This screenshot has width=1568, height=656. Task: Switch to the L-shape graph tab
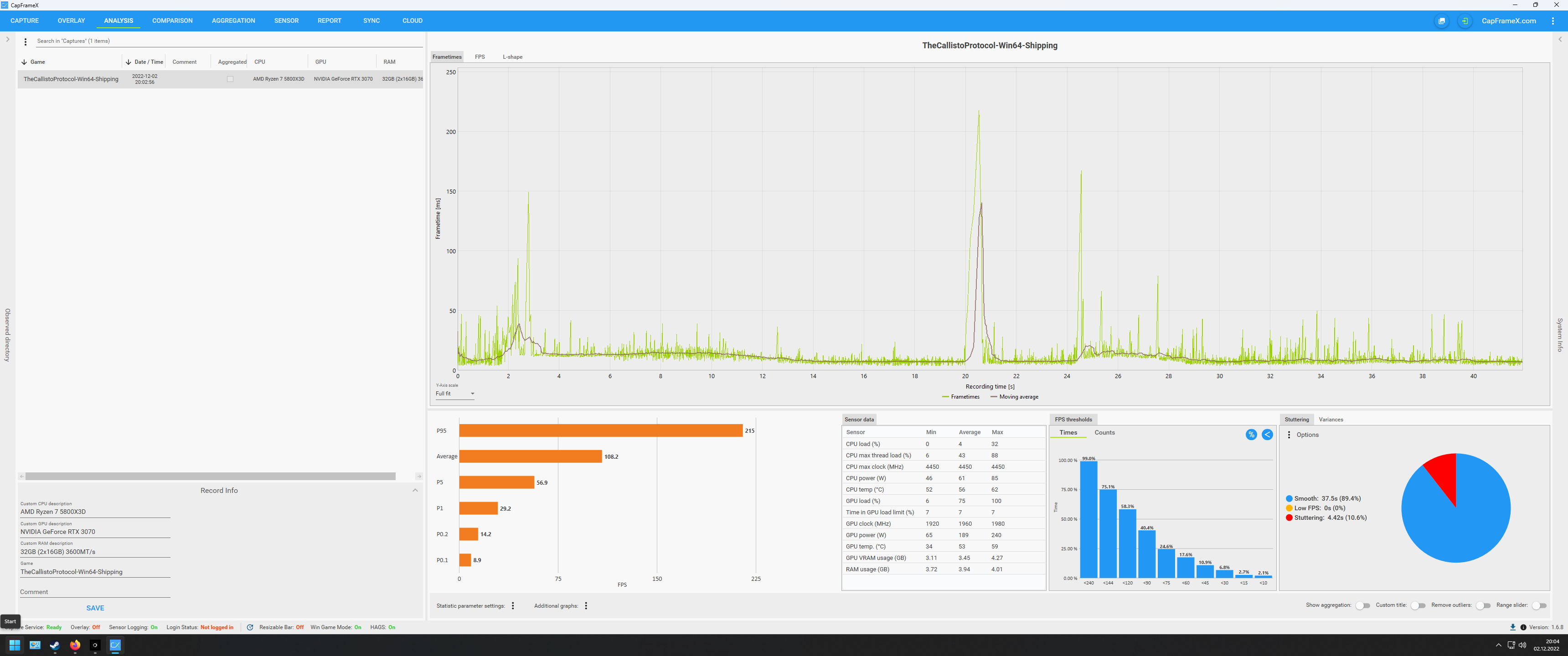point(512,57)
